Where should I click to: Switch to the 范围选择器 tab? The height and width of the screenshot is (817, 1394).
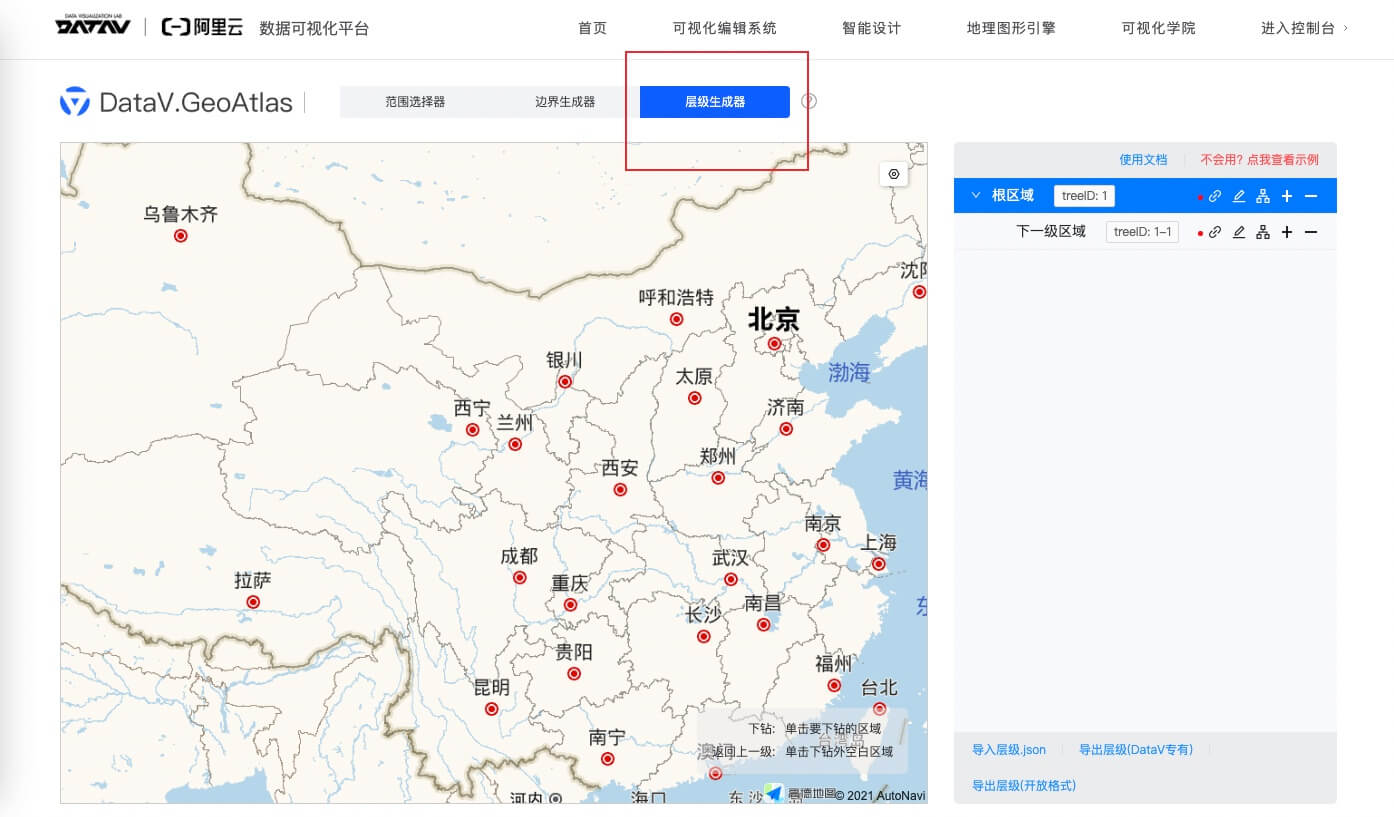coord(415,102)
